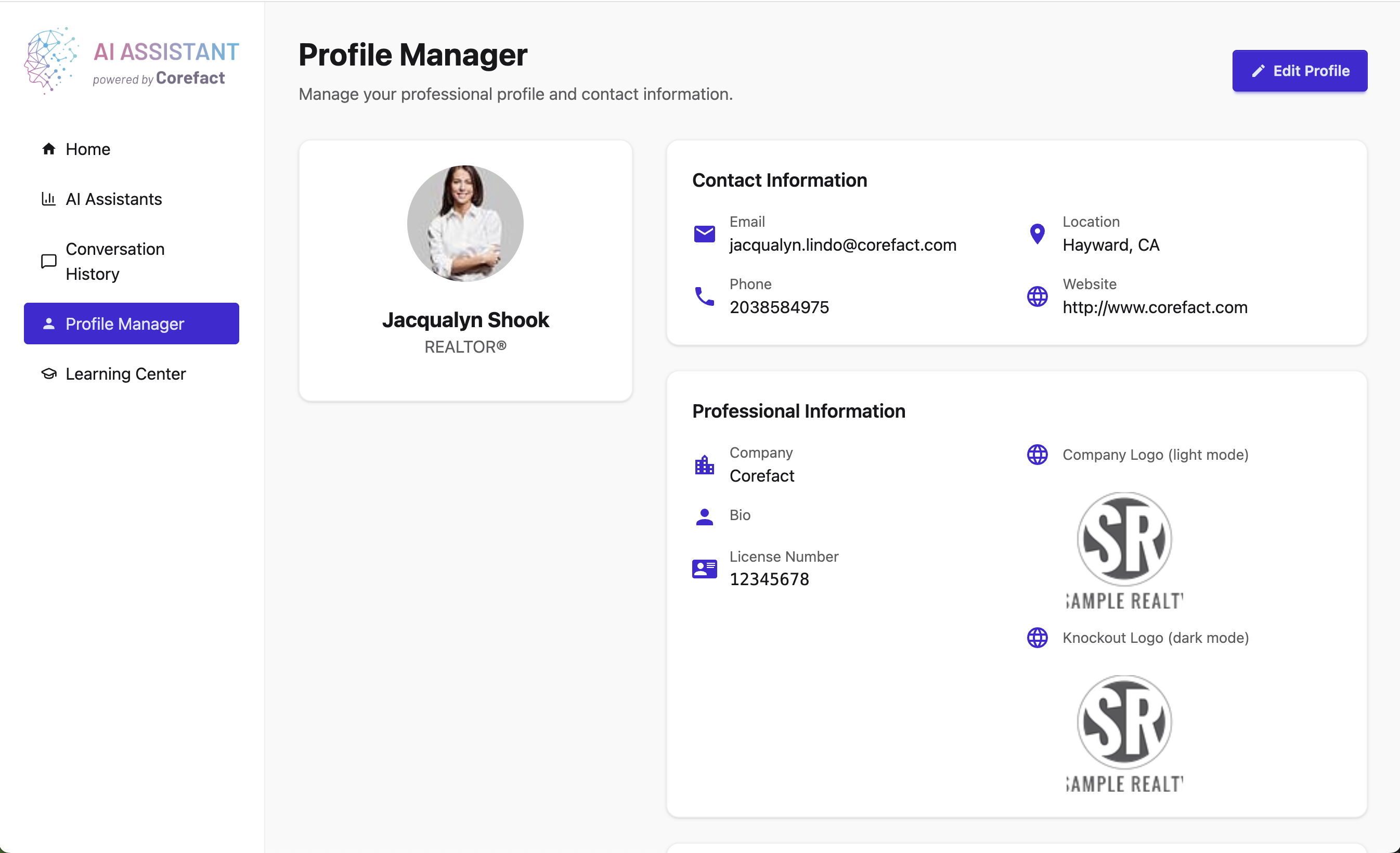The width and height of the screenshot is (1400, 853).
Task: Click the building icon next to Company
Action: point(704,465)
